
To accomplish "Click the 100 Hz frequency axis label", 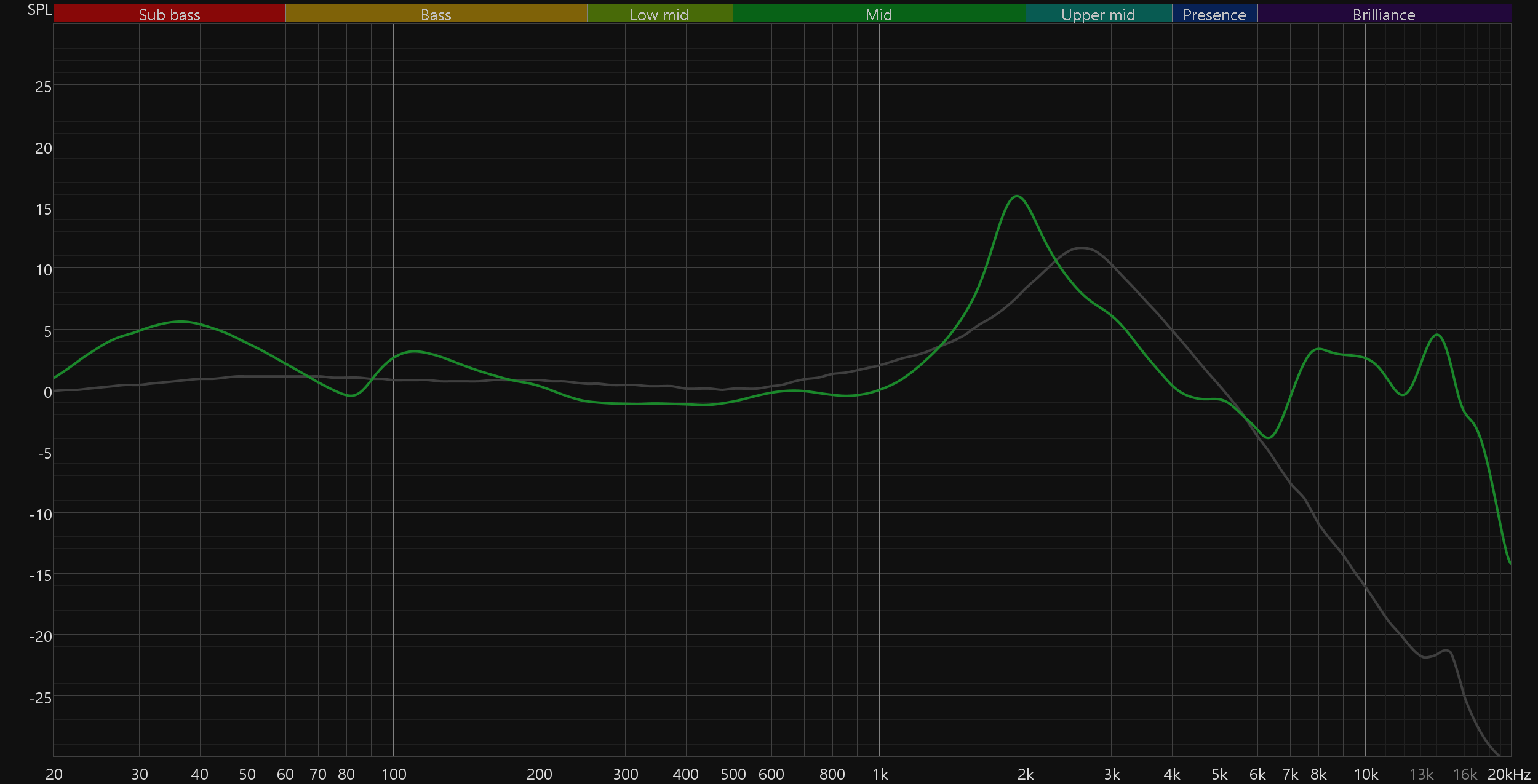I will point(394,774).
